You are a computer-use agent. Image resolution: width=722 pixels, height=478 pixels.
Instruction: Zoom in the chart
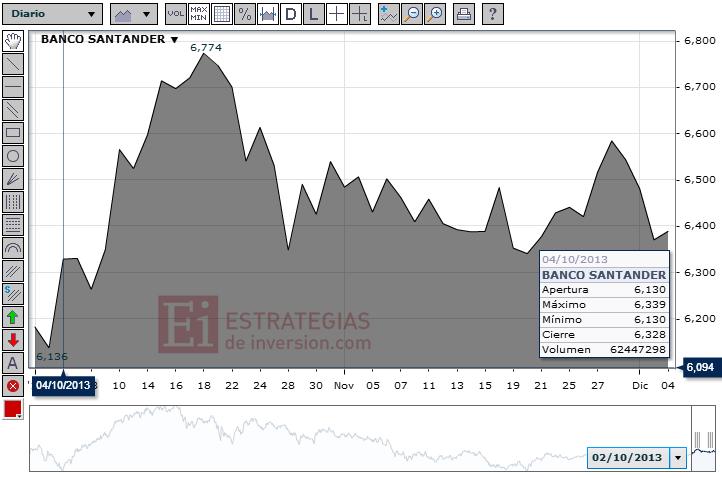[x=435, y=14]
